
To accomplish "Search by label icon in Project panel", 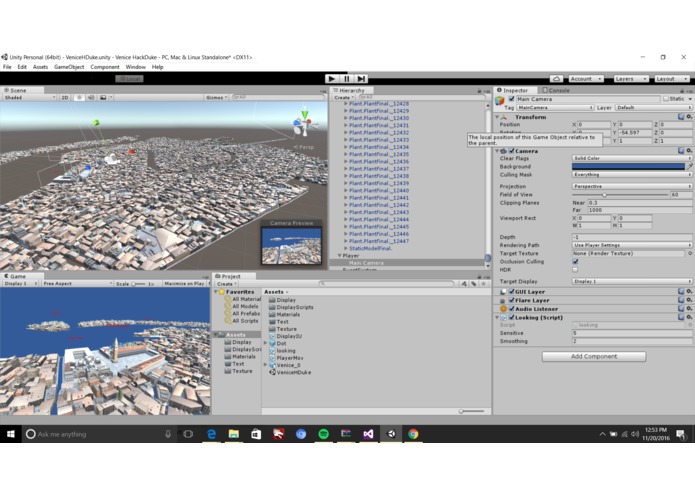I will tap(474, 284).
